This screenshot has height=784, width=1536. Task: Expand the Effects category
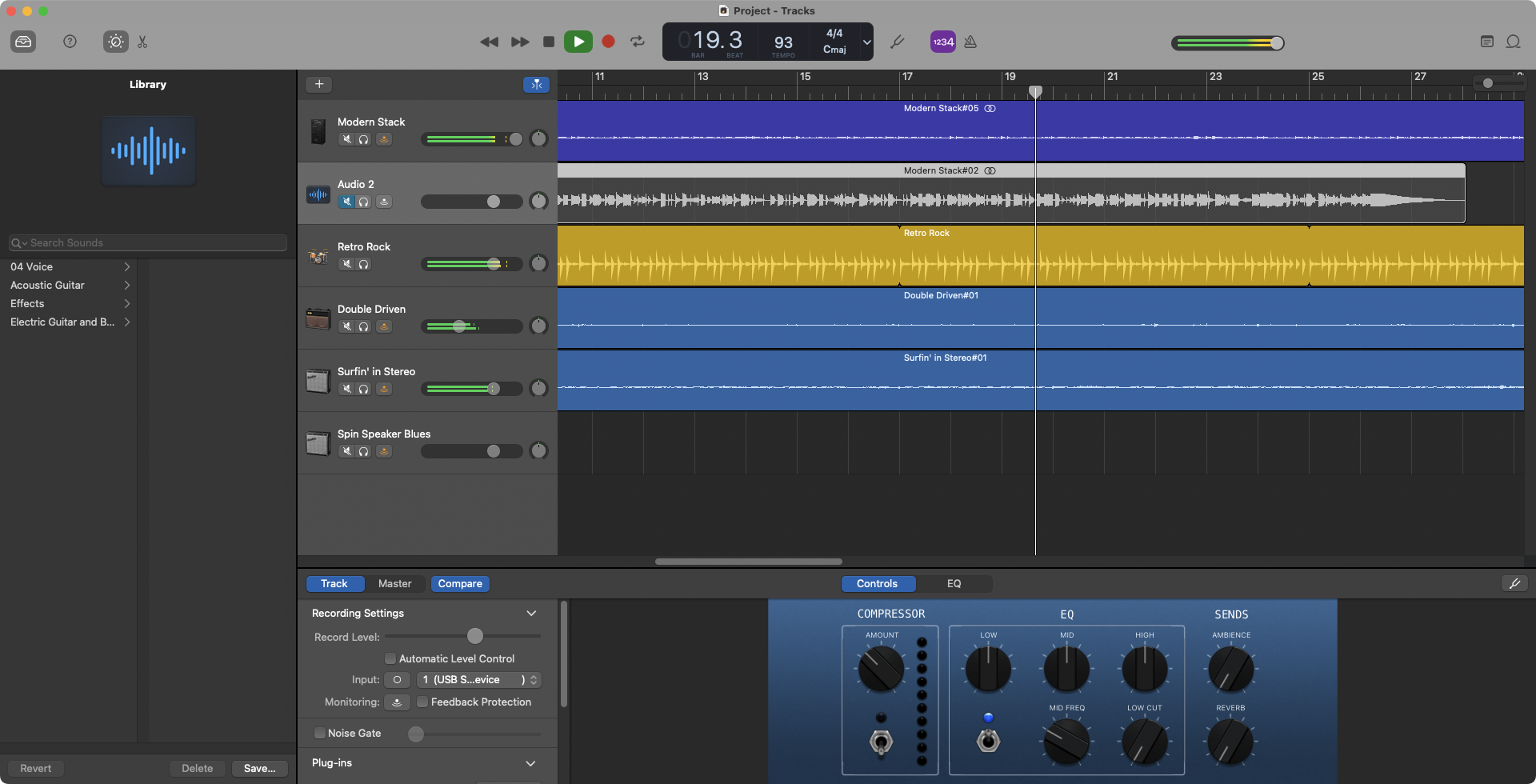pos(127,303)
